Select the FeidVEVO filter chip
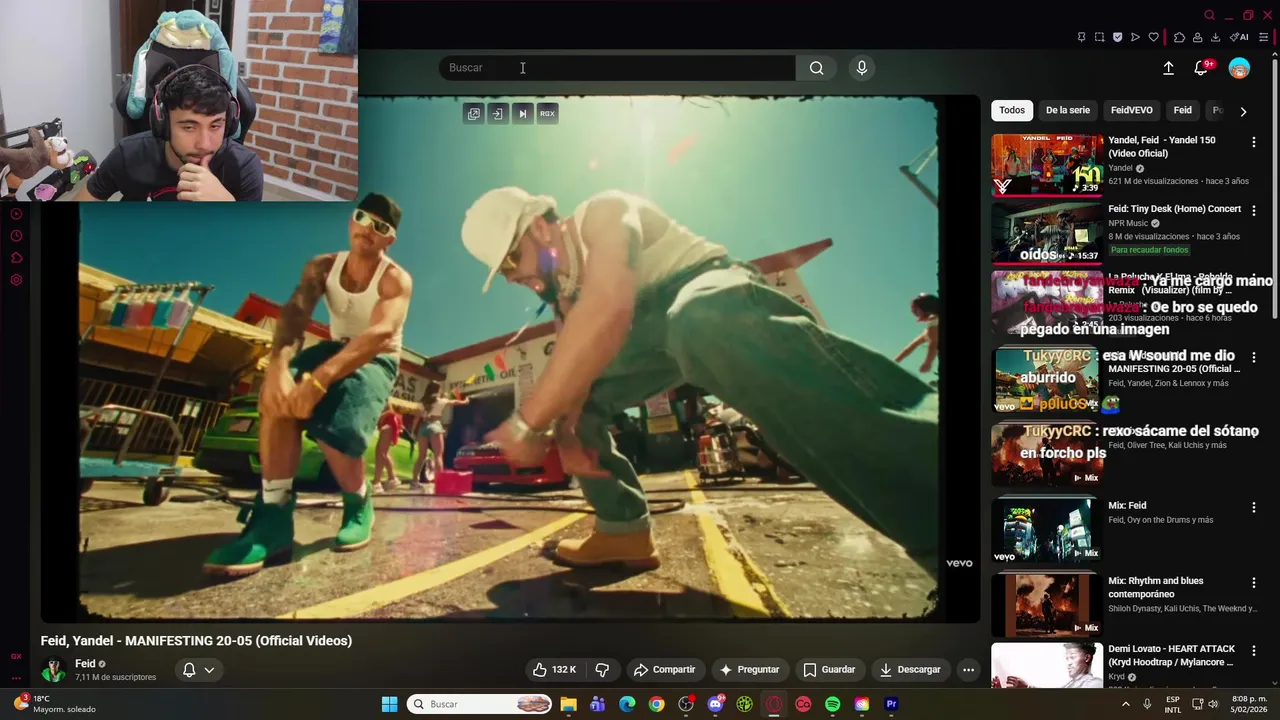 [x=1132, y=110]
